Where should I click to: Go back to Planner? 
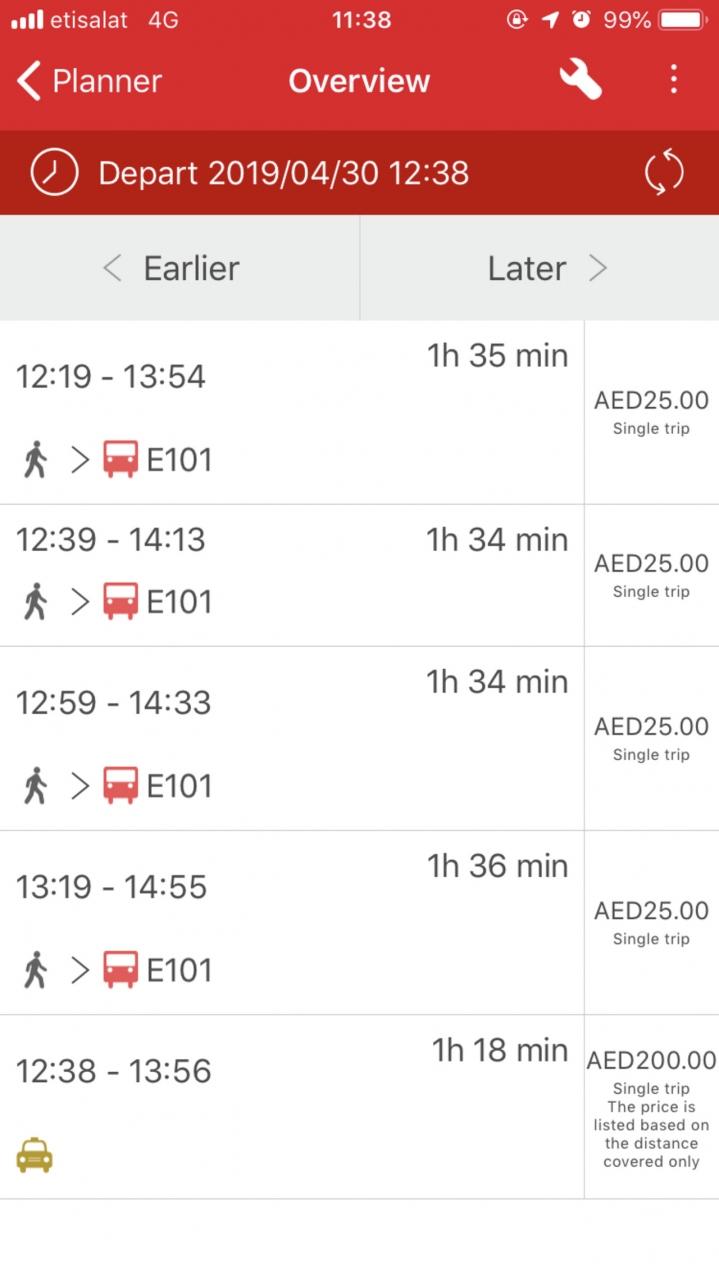coord(90,80)
